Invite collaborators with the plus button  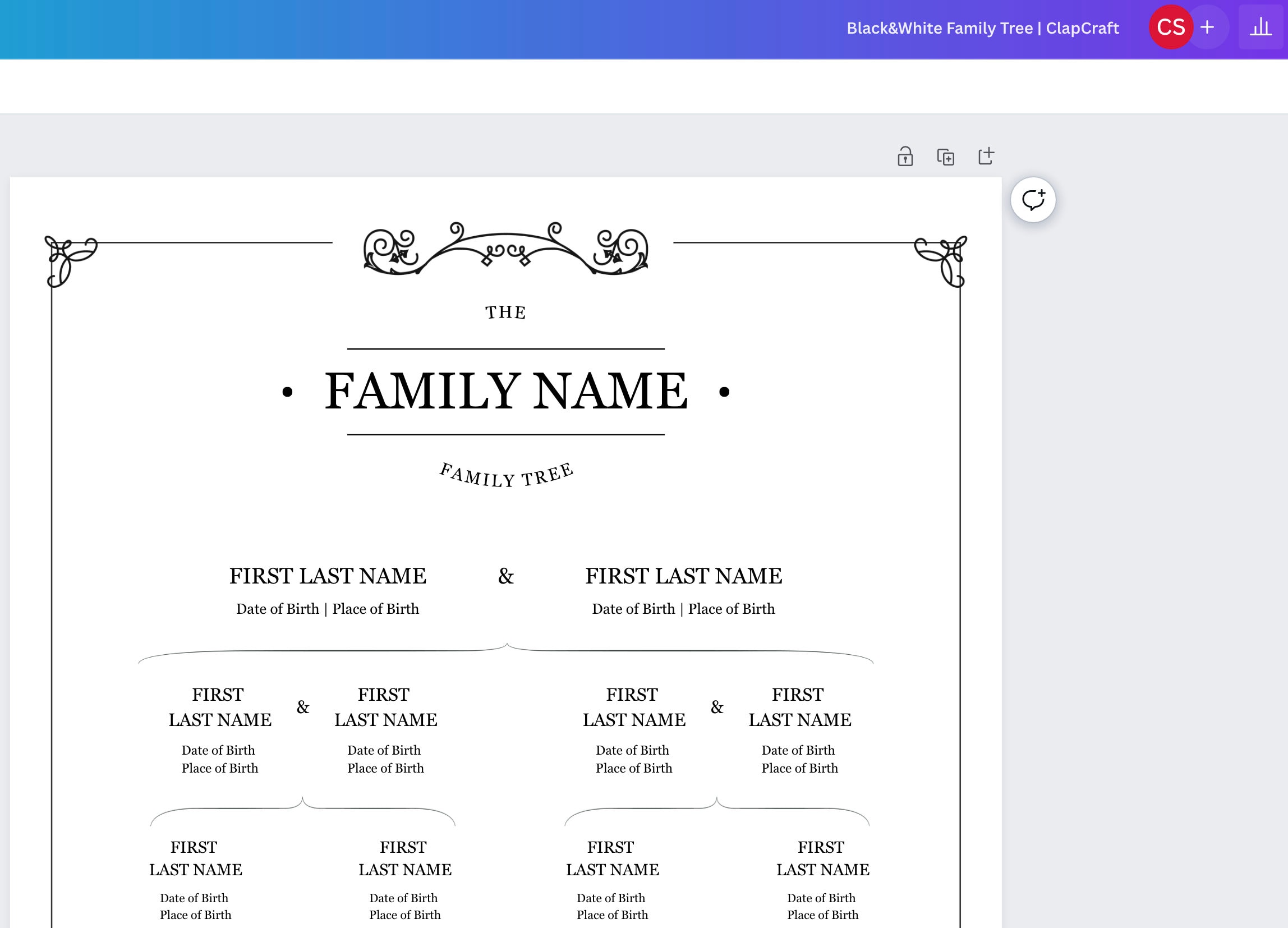tap(1207, 27)
